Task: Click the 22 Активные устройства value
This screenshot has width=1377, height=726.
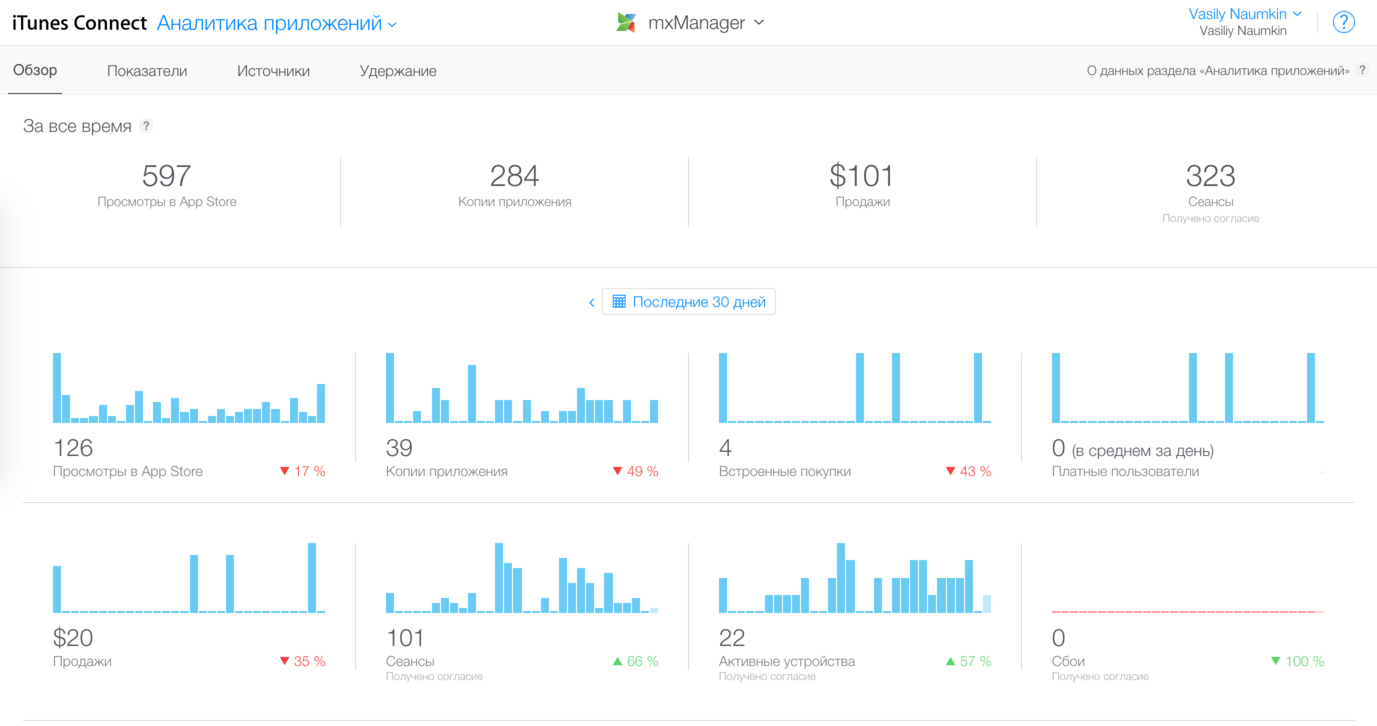Action: (x=732, y=638)
